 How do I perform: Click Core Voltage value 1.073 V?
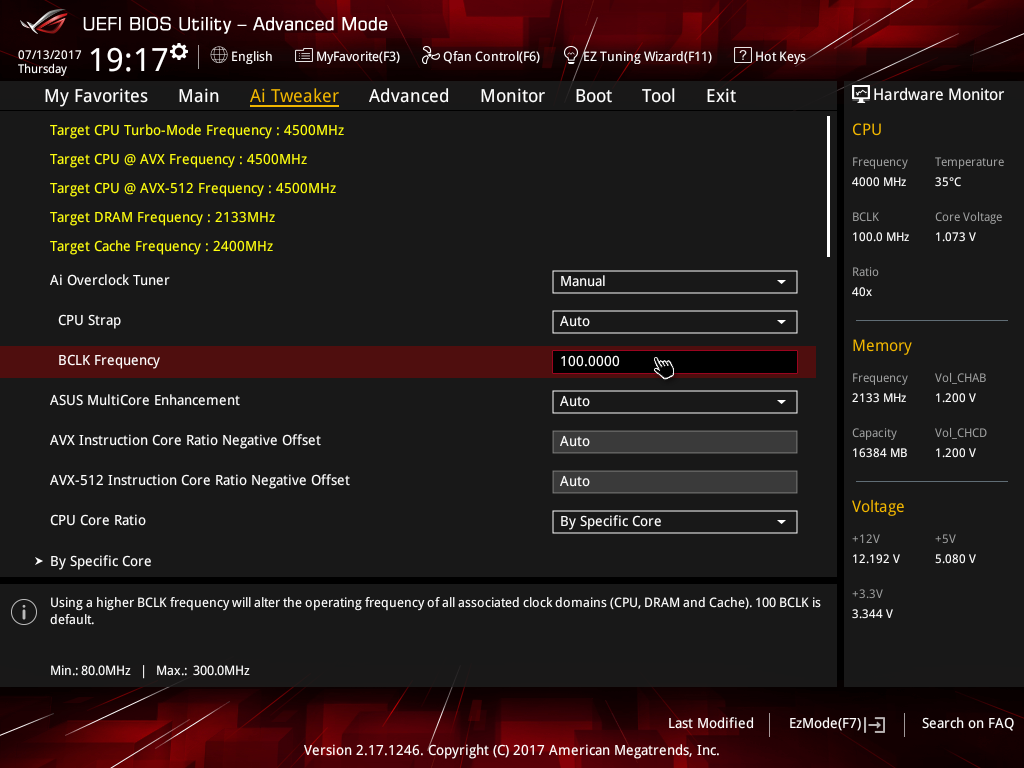[955, 236]
